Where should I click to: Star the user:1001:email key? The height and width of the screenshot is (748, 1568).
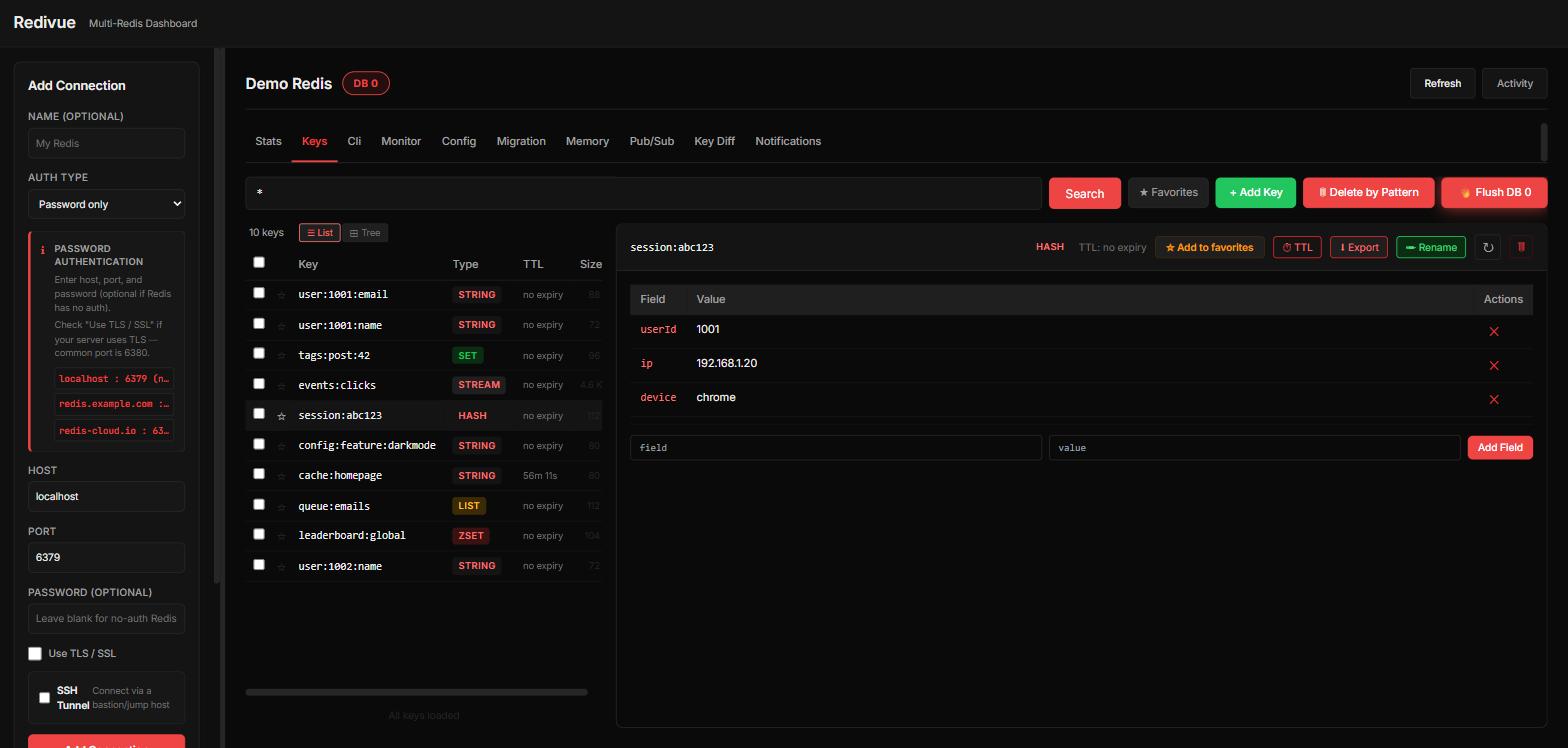281,295
